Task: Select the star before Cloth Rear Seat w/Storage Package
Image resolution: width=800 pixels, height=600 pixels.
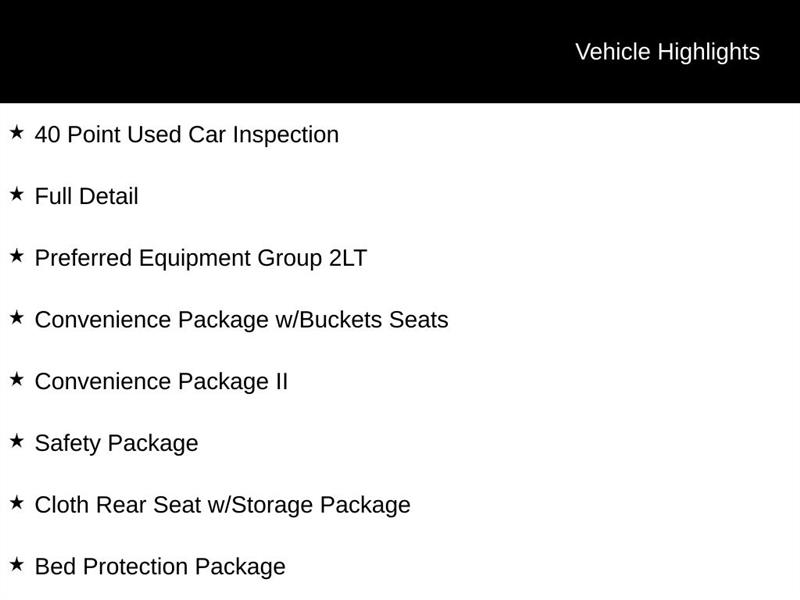Action: (x=16, y=503)
